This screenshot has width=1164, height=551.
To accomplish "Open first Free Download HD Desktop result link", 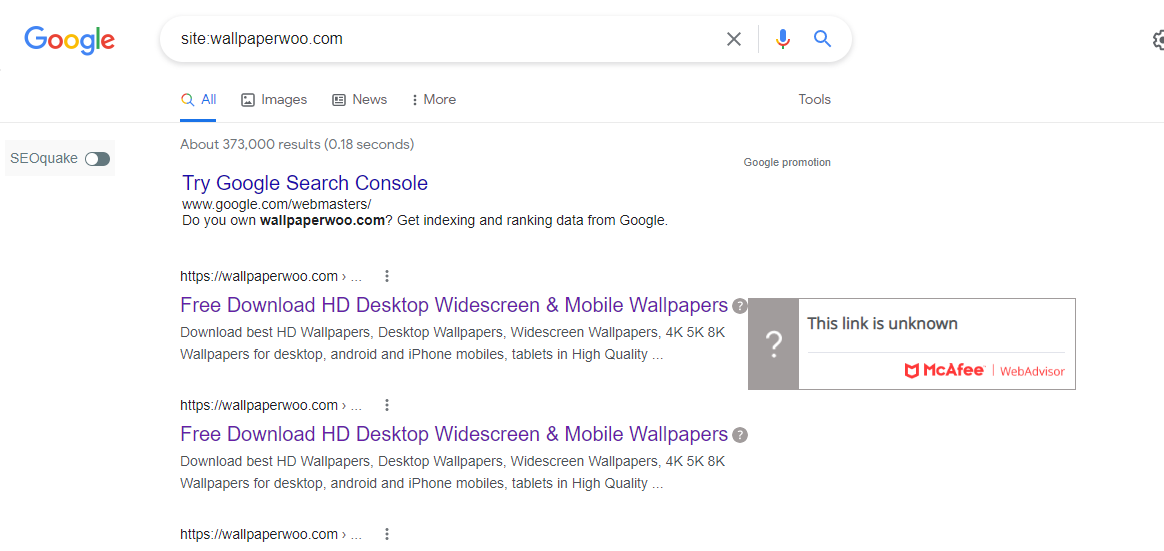I will coord(454,305).
